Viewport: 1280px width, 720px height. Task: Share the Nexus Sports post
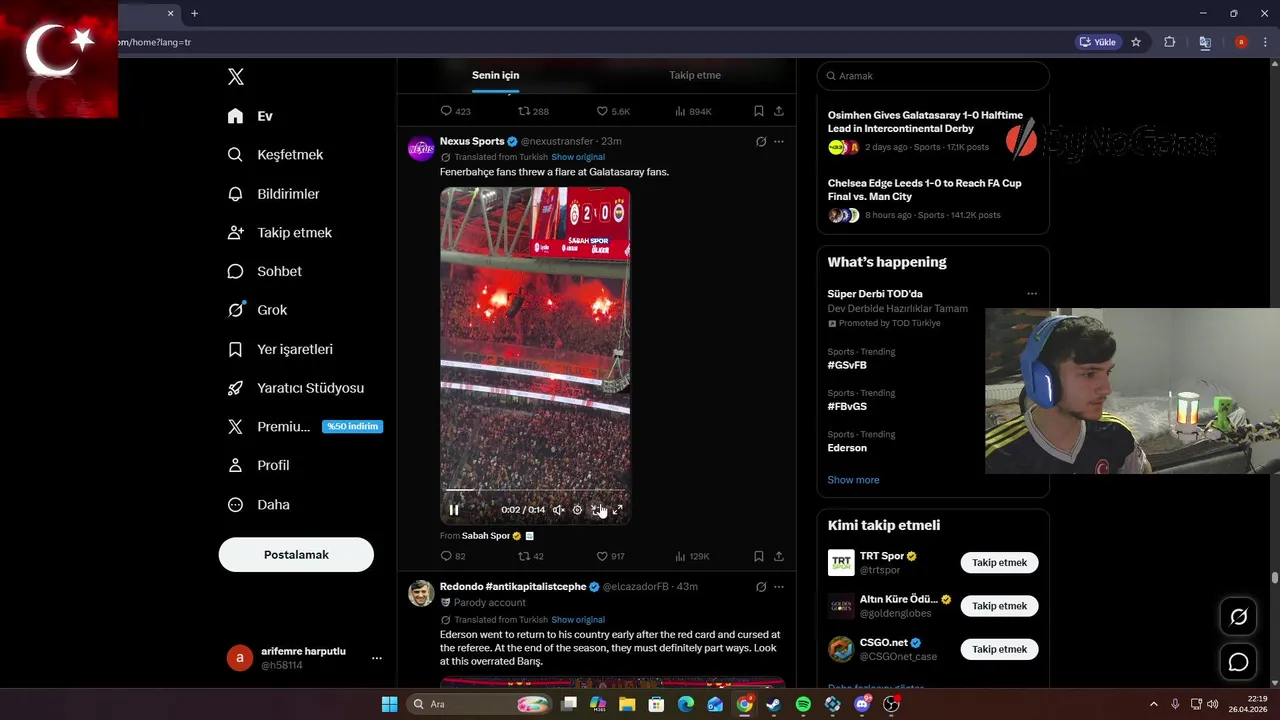pyautogui.click(x=779, y=556)
